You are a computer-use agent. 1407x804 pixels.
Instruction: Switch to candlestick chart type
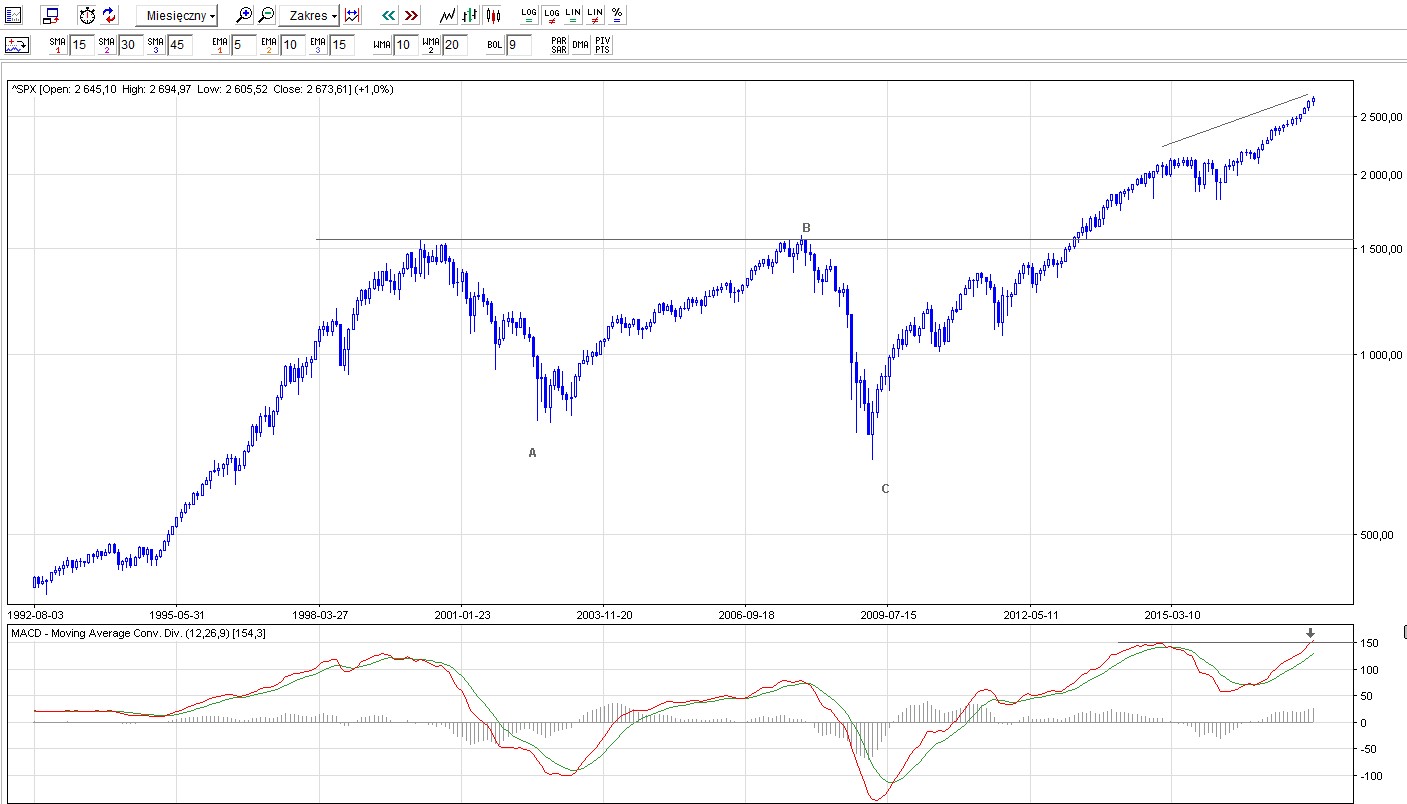pos(492,15)
